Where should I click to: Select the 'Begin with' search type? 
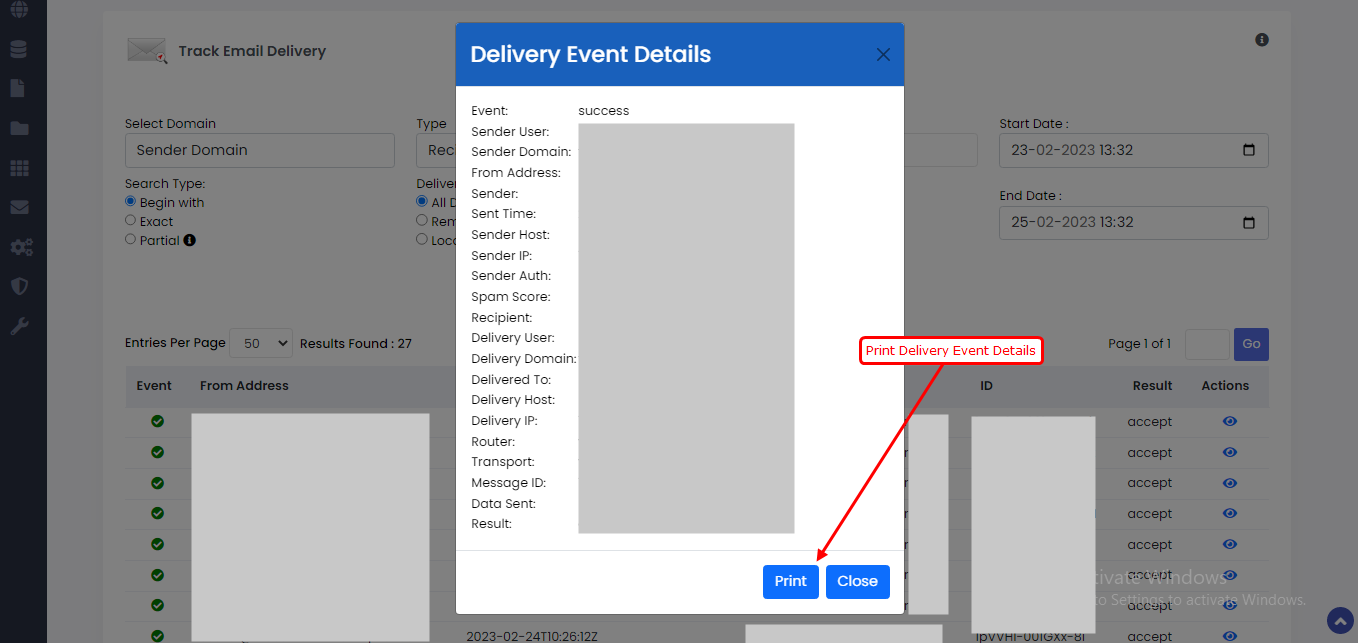point(130,202)
